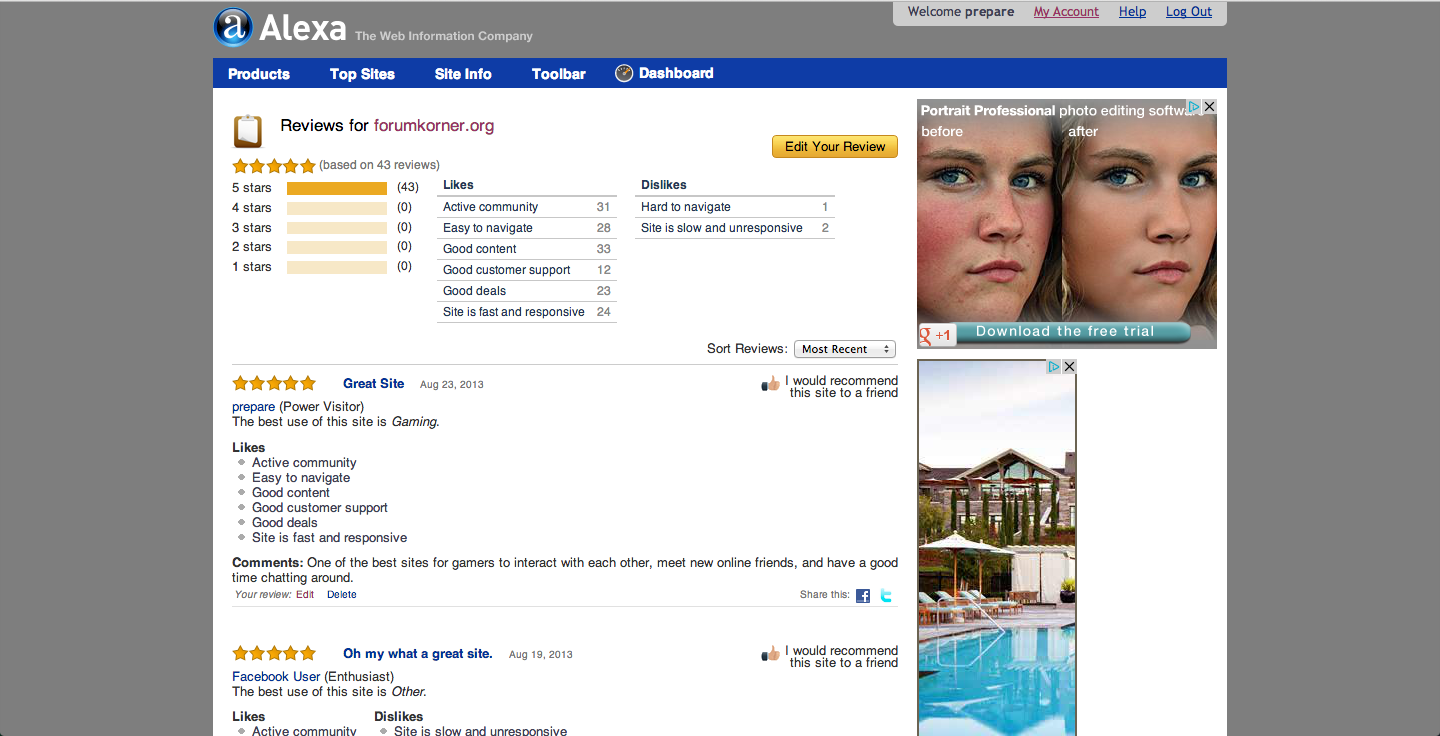The image size is (1440, 736).
Task: Click the prepare reviewer name link
Action: click(x=254, y=407)
